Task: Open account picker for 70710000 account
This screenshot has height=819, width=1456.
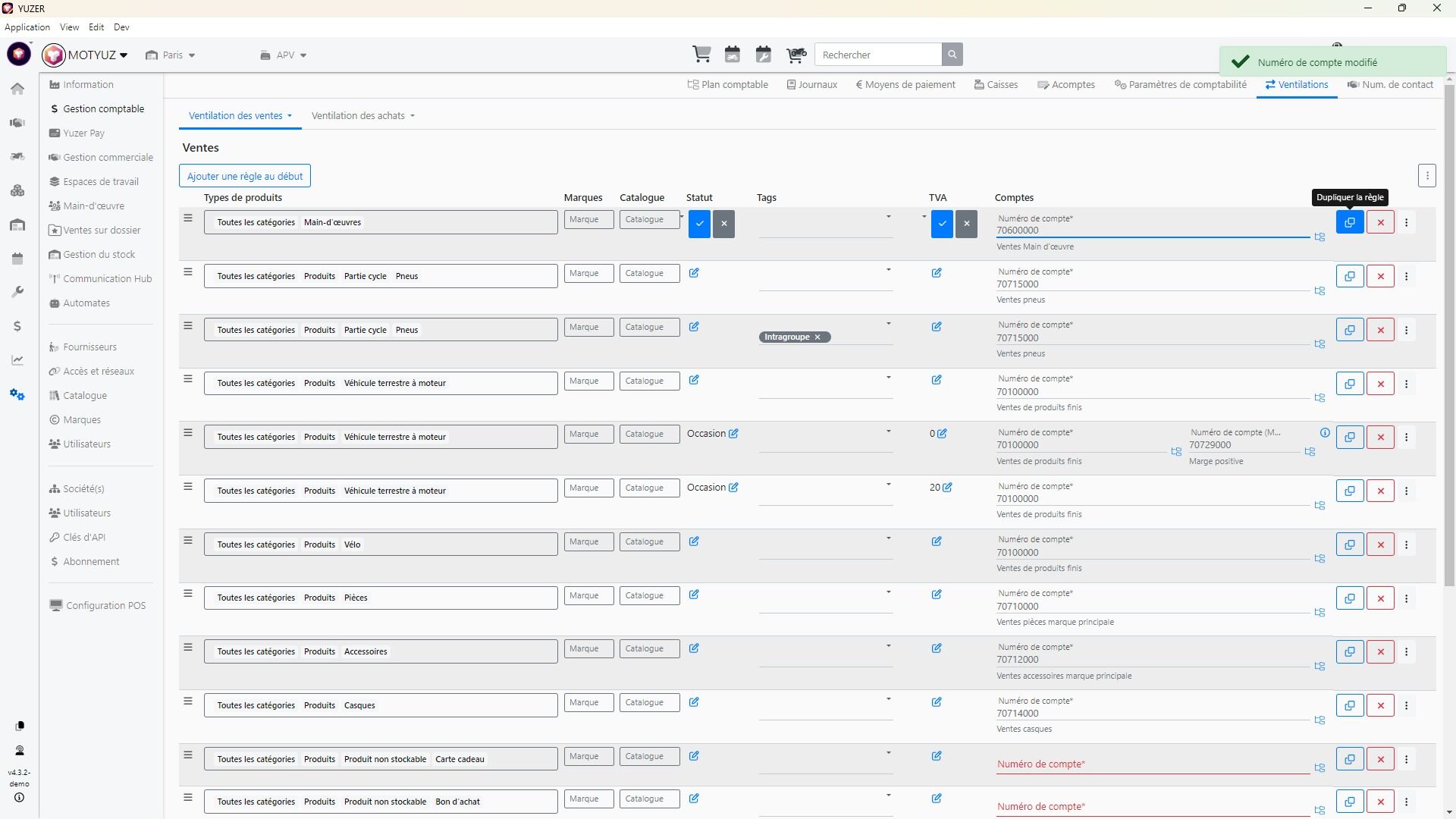Action: click(1319, 612)
